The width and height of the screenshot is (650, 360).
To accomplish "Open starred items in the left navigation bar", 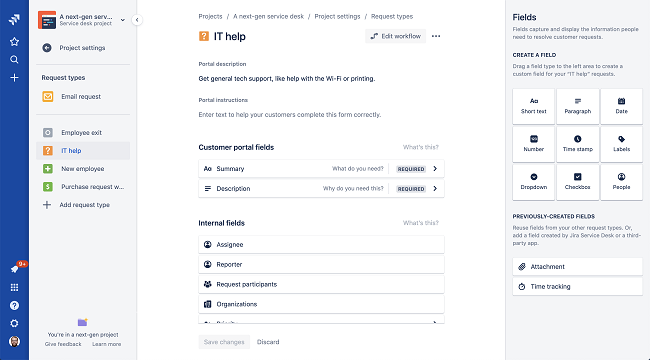I will pyautogui.click(x=14, y=41).
